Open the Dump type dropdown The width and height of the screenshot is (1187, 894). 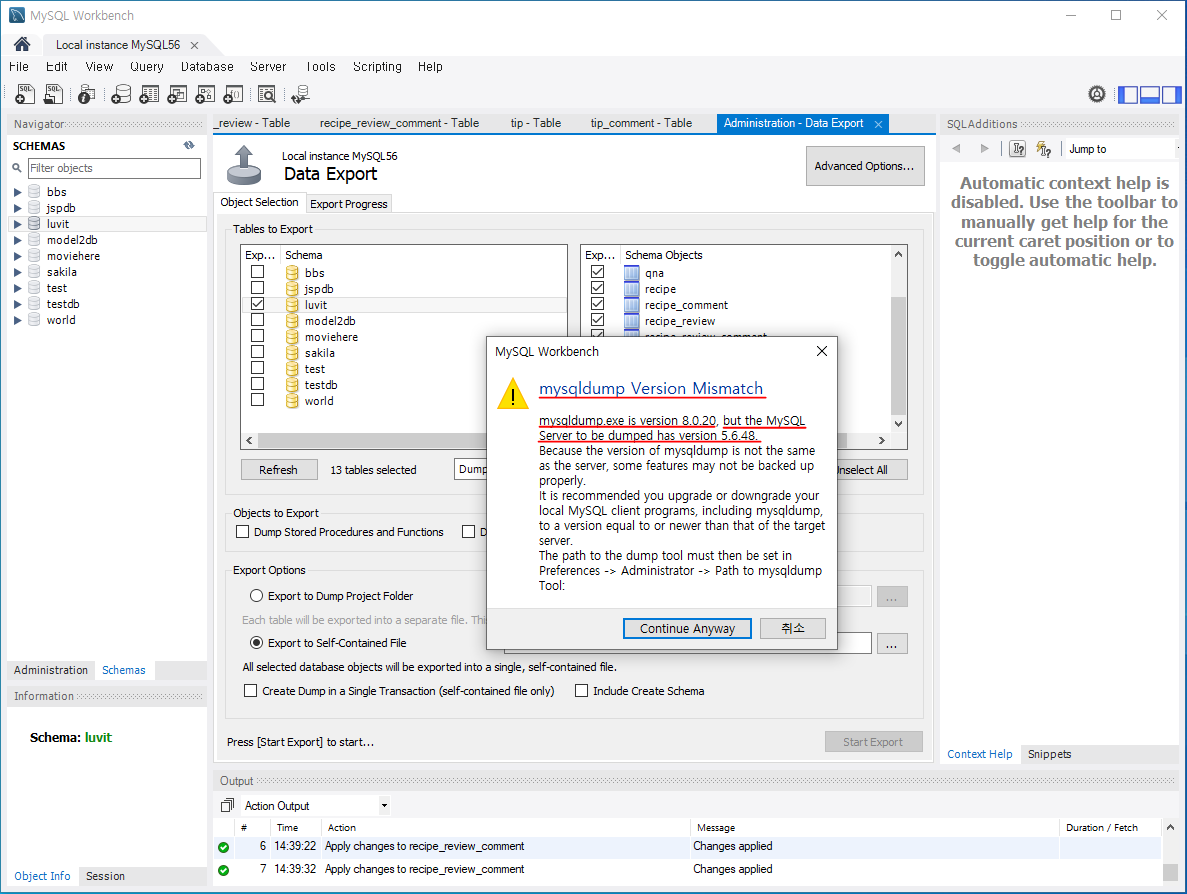pyautogui.click(x=471, y=469)
